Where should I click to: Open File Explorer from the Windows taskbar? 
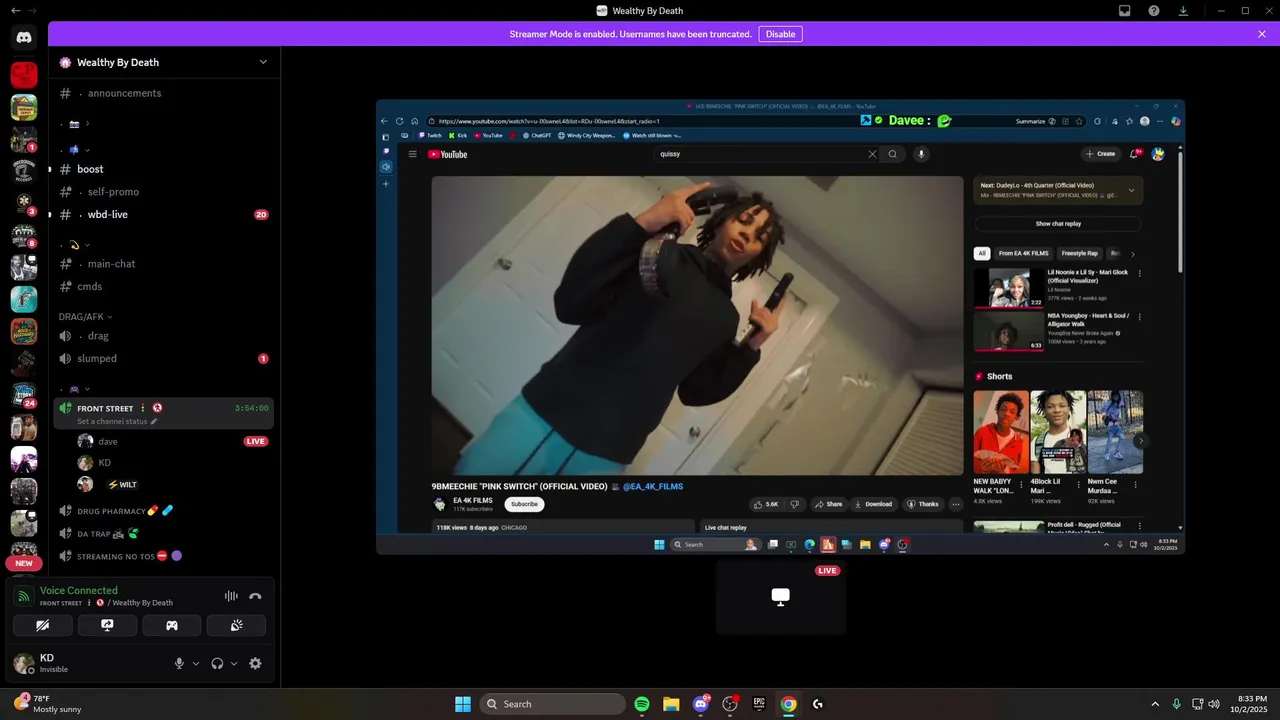(x=671, y=704)
